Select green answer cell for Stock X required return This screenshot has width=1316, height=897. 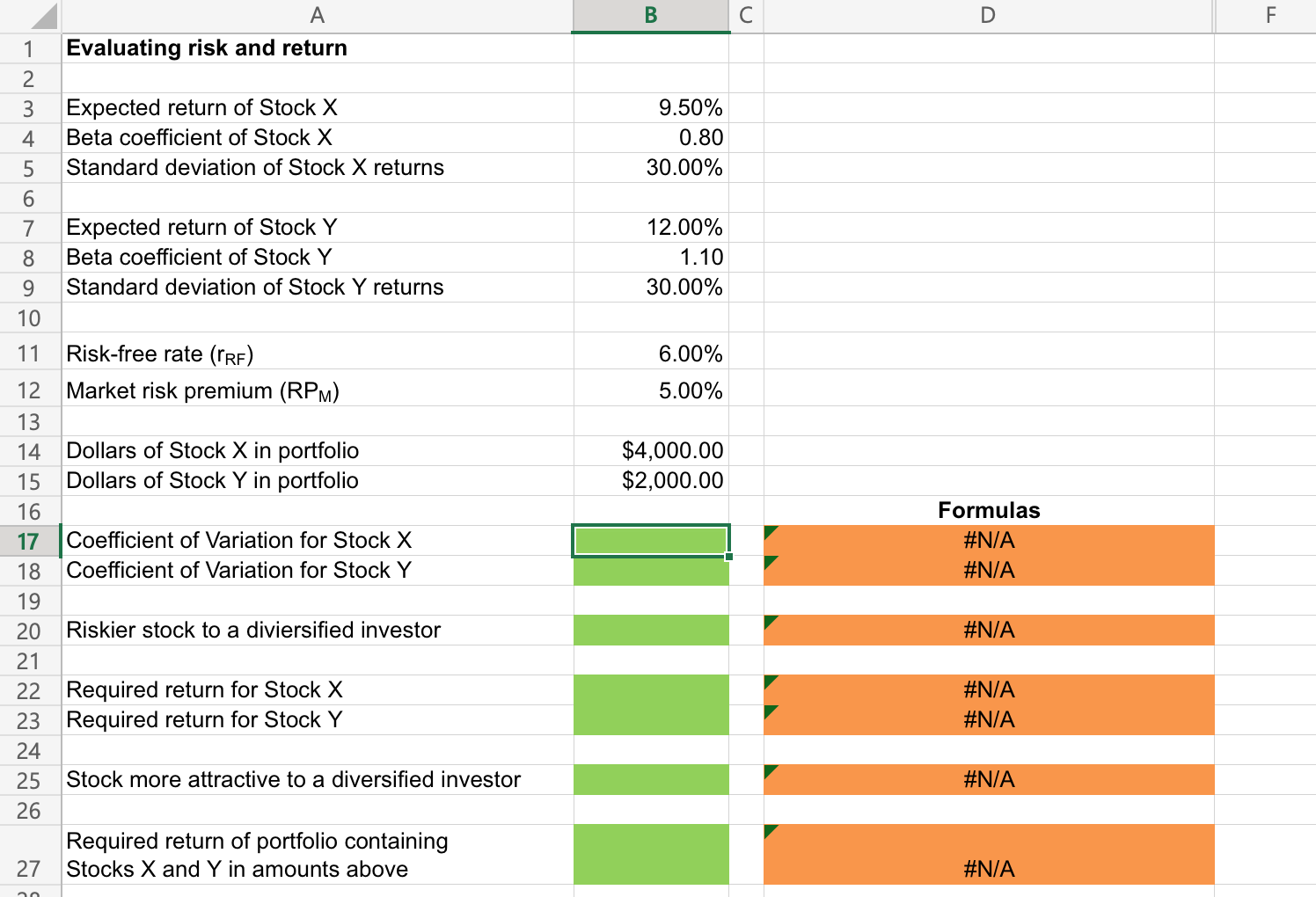pos(651,690)
